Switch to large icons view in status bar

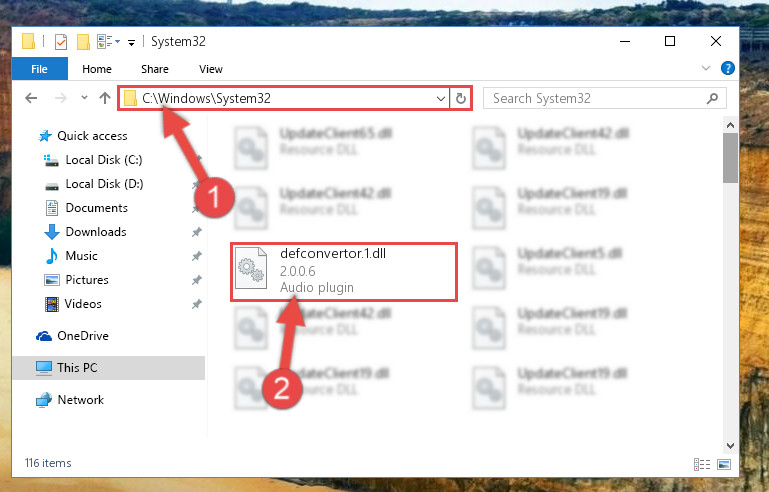coord(723,464)
